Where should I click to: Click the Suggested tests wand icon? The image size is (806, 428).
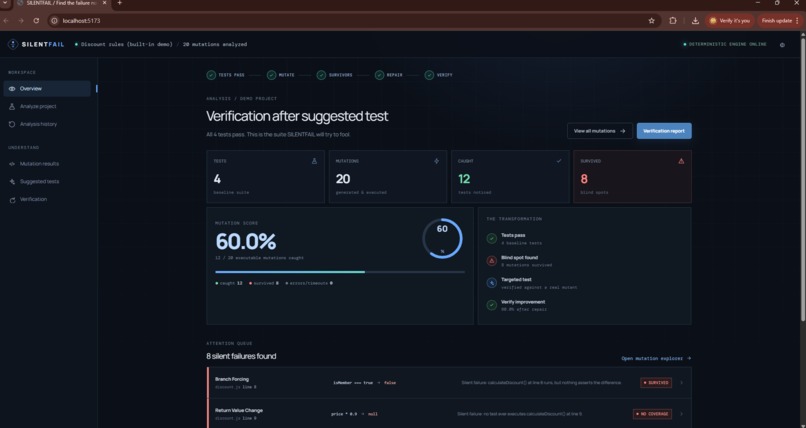pyautogui.click(x=12, y=182)
